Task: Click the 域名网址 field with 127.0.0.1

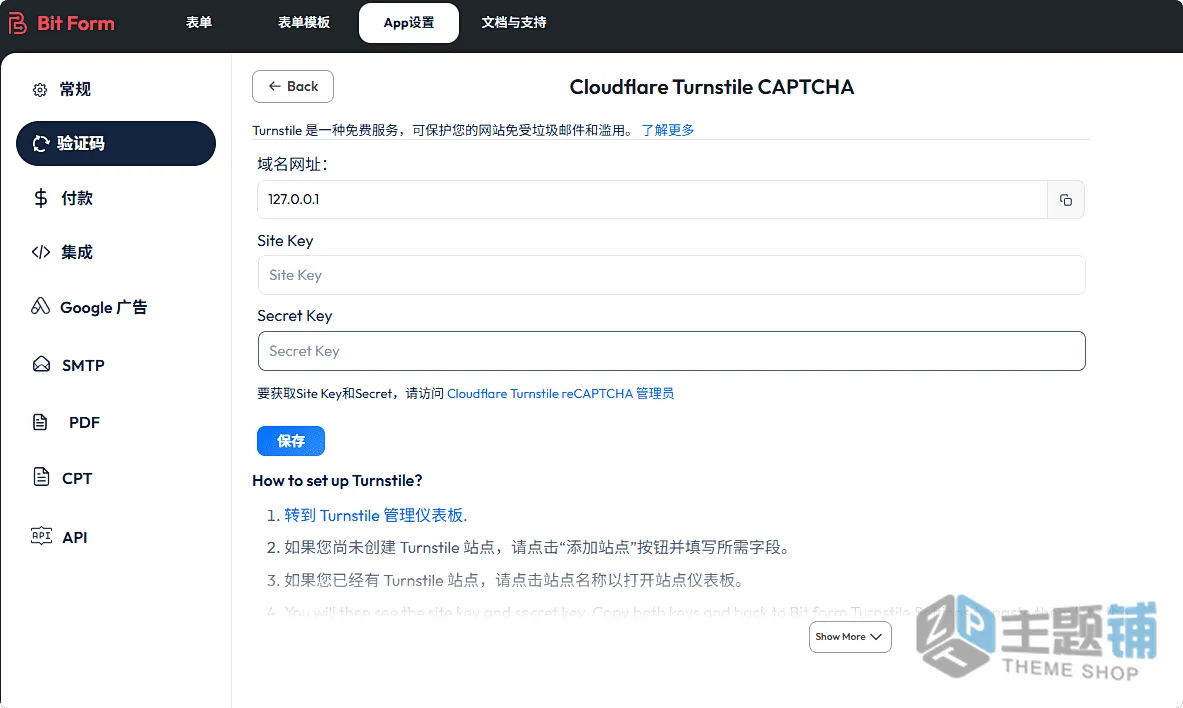Action: tap(653, 199)
